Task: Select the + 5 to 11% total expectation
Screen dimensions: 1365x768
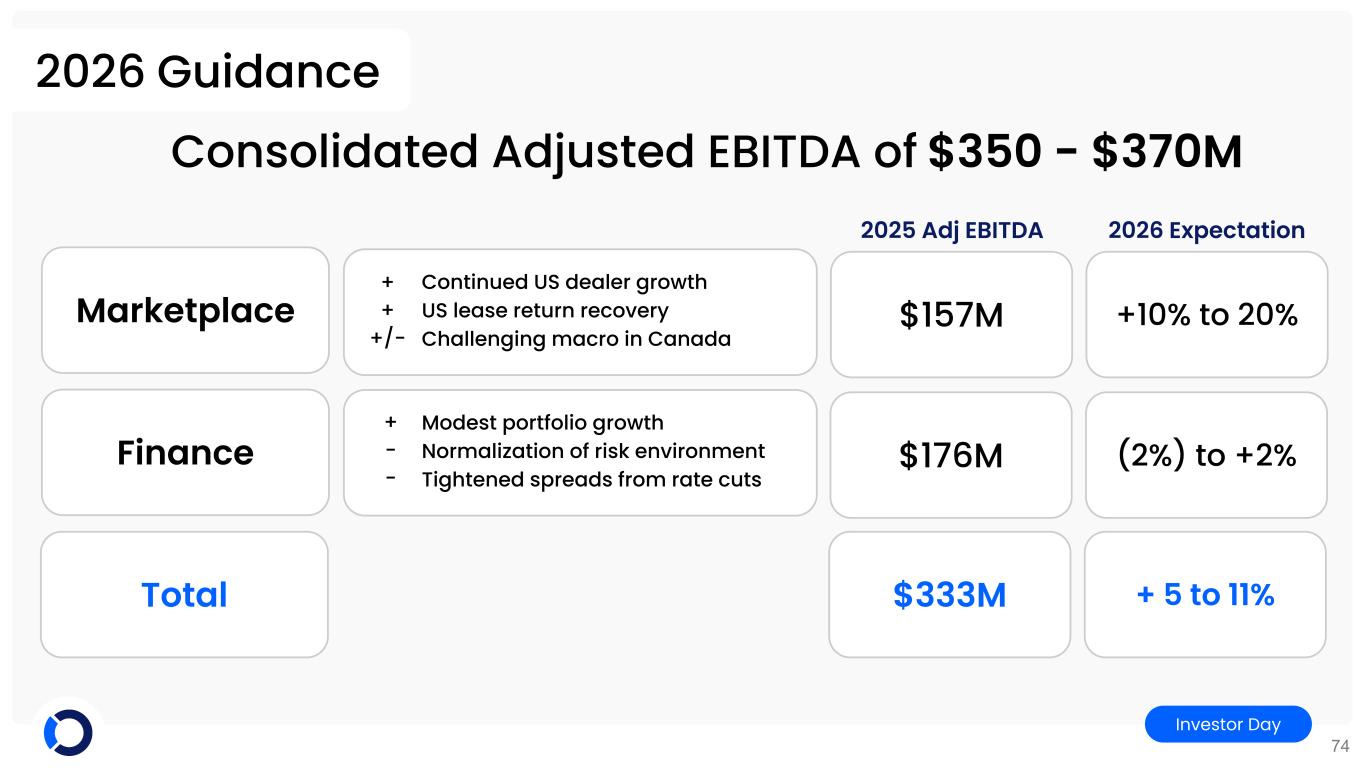Action: 1205,595
